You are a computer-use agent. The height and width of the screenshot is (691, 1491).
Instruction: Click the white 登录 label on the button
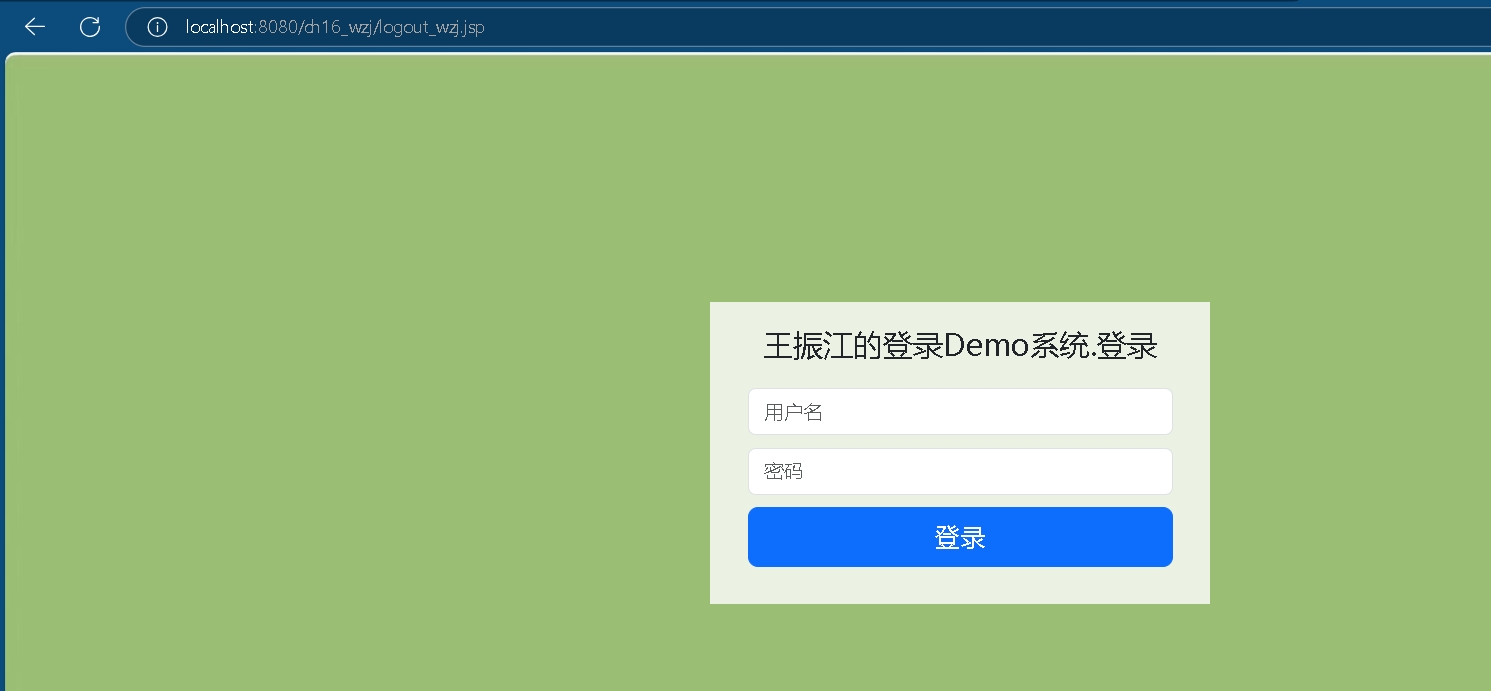(x=960, y=538)
